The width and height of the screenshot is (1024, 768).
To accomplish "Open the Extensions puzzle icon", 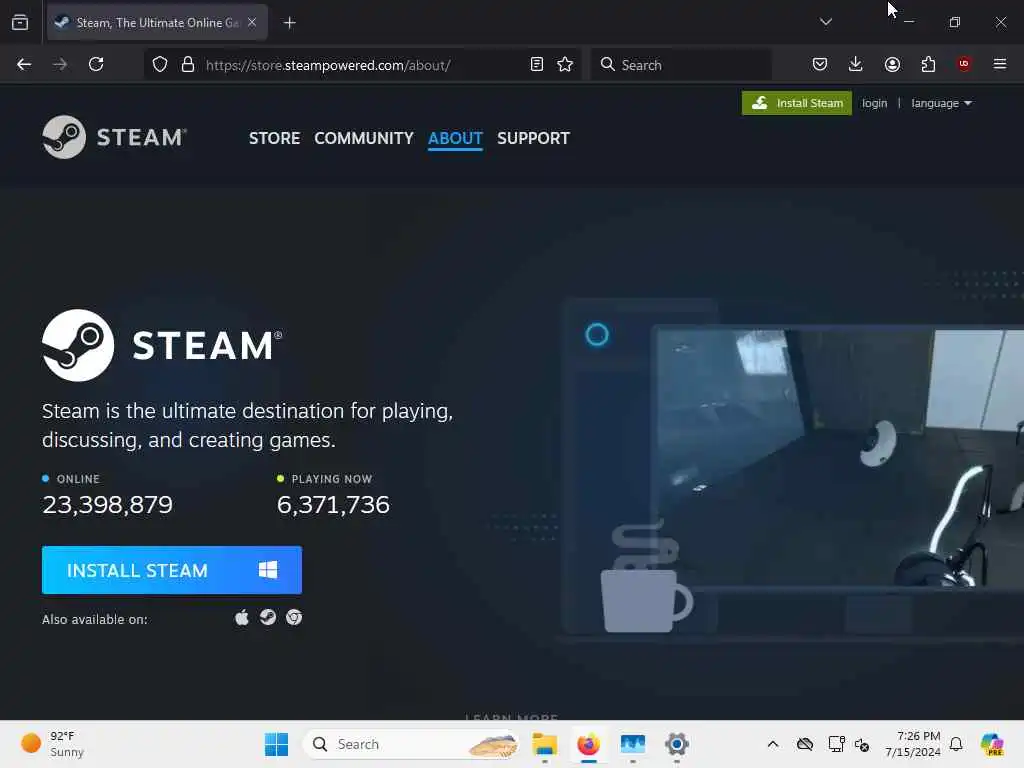I will click(928, 64).
